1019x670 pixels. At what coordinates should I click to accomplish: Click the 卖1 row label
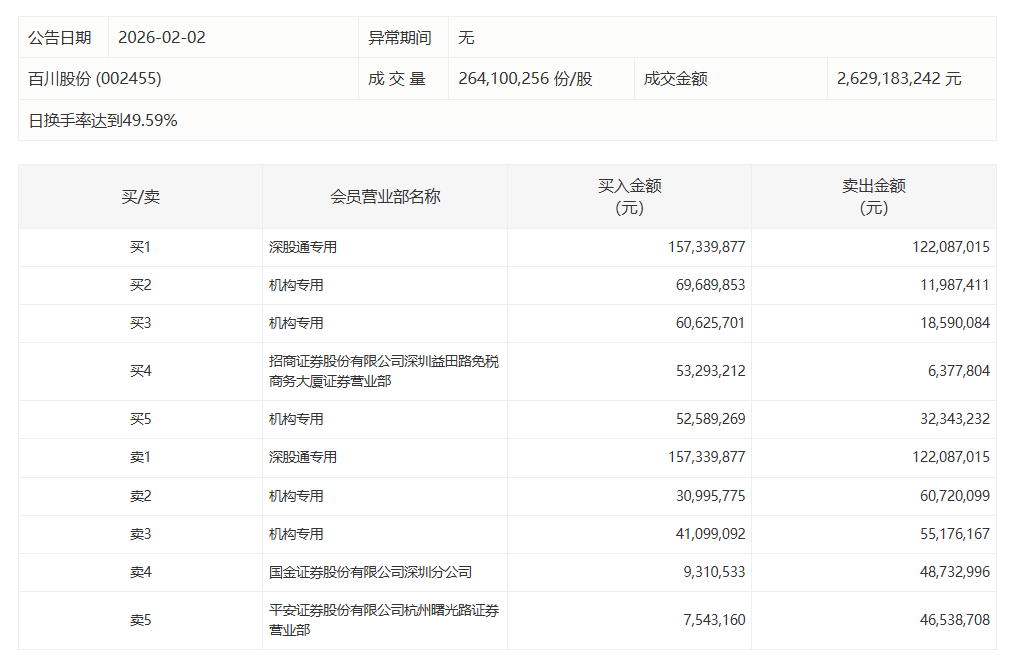point(140,457)
